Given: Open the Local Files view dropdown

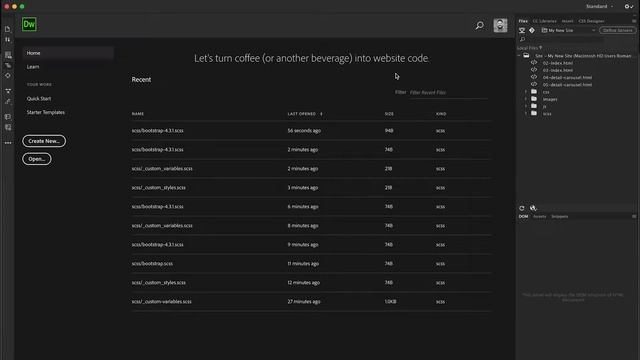Looking at the screenshot, I should [x=529, y=48].
